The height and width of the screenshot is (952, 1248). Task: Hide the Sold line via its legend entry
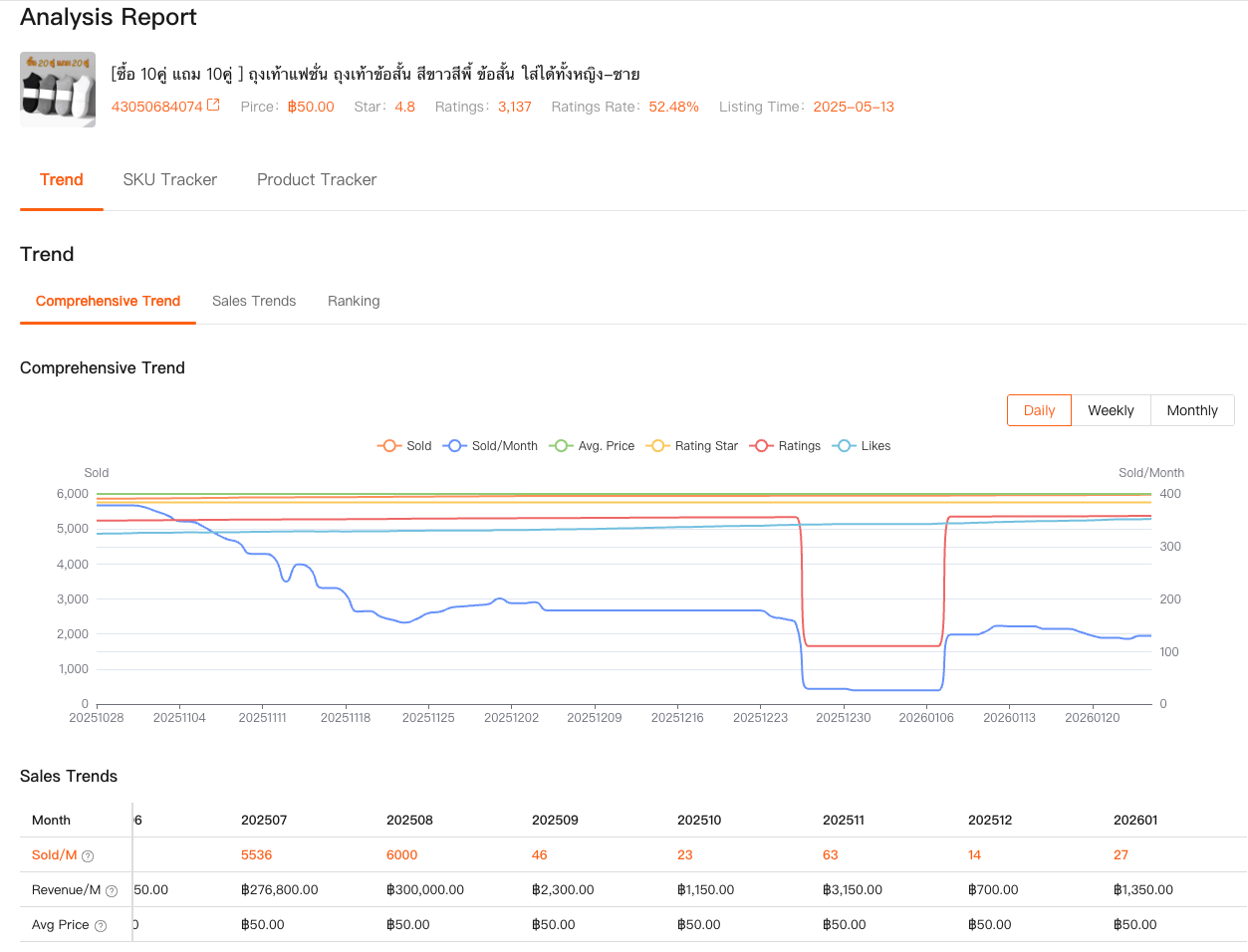point(404,445)
